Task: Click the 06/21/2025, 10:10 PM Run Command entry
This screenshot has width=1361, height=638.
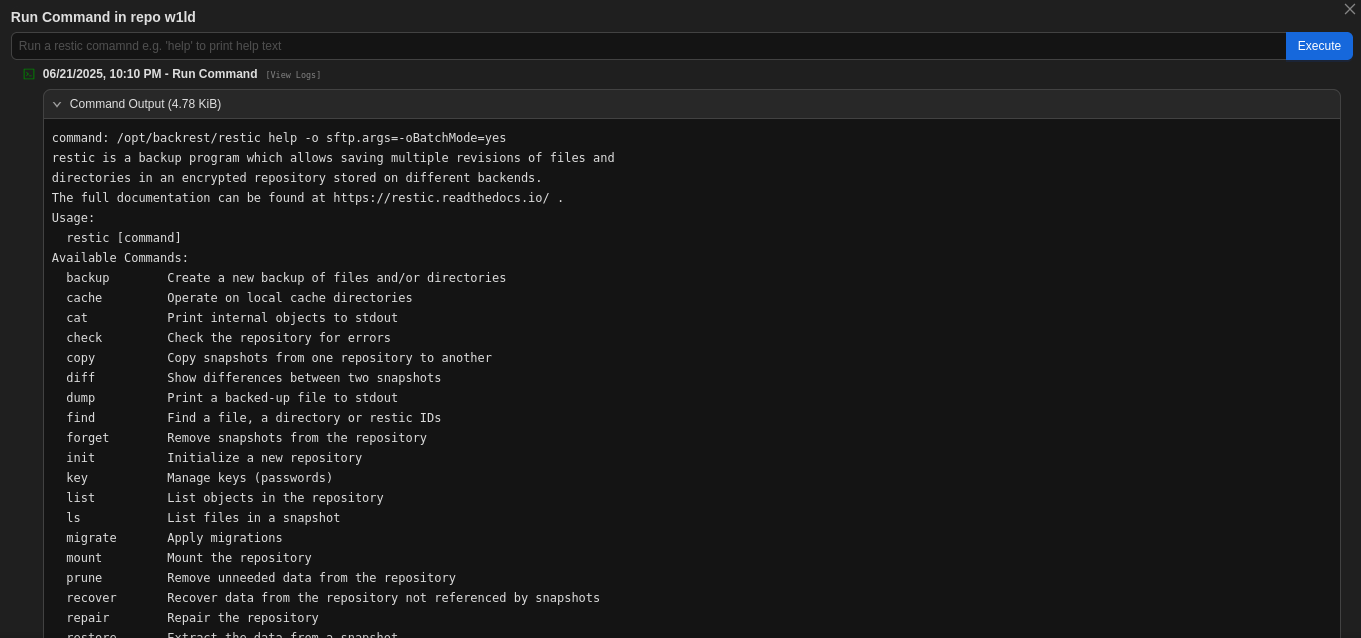Action: tap(150, 74)
